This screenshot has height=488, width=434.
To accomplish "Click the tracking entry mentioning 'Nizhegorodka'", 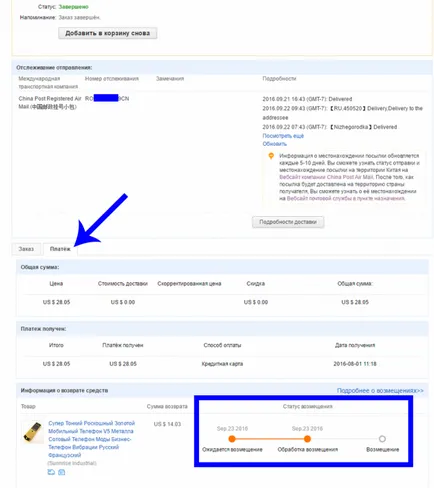I will (330, 127).
